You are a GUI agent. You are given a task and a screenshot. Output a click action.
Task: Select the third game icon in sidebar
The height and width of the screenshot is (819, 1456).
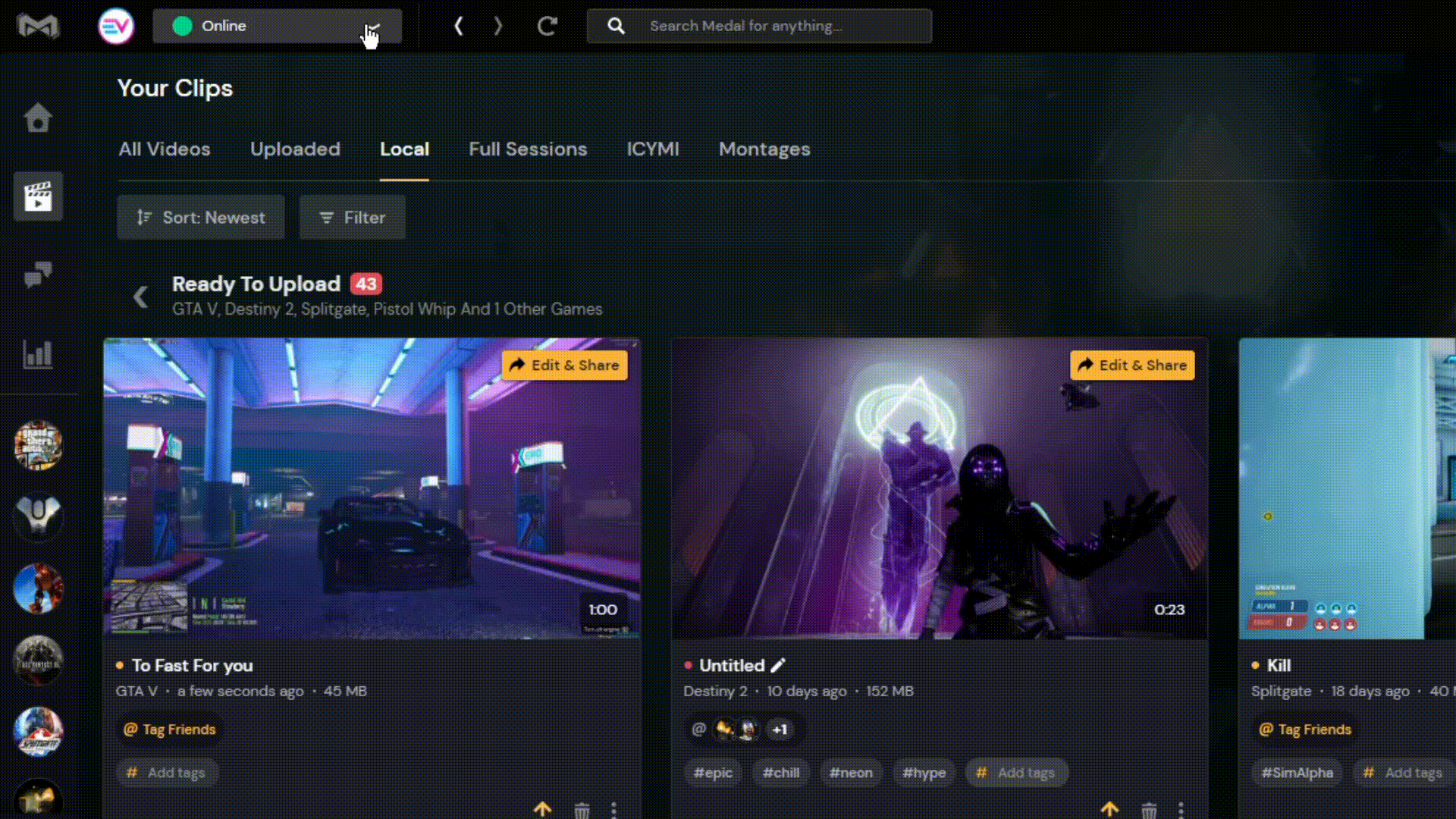(x=38, y=588)
